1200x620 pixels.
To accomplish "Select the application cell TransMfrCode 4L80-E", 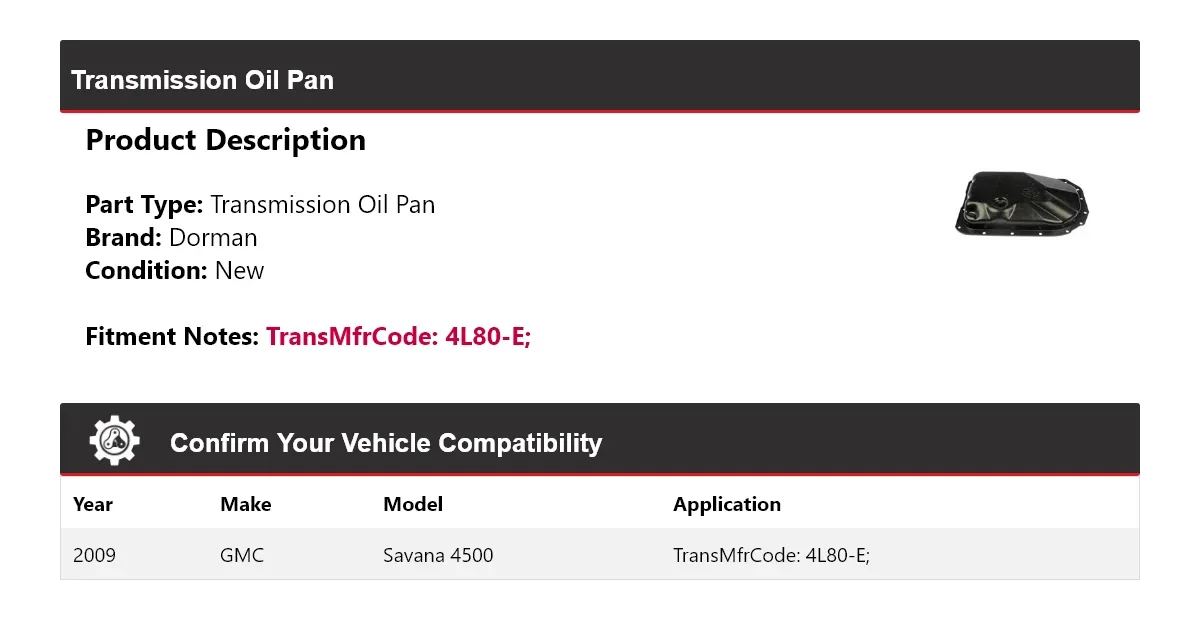I will pos(771,554).
